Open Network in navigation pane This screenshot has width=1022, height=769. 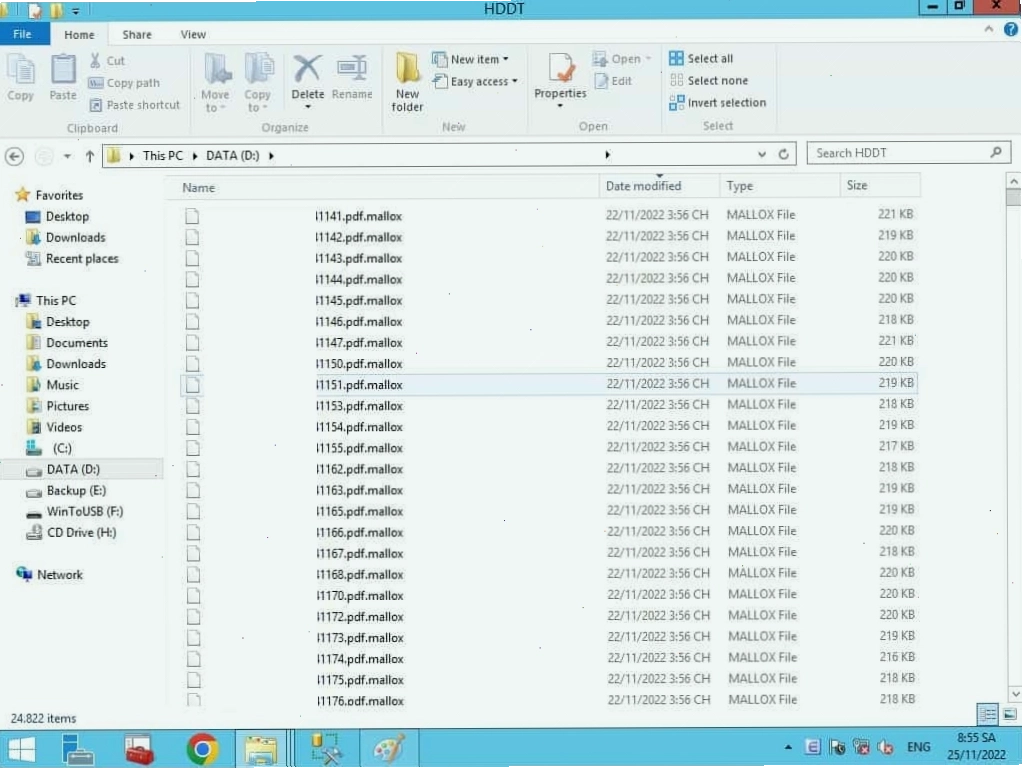click(50, 575)
